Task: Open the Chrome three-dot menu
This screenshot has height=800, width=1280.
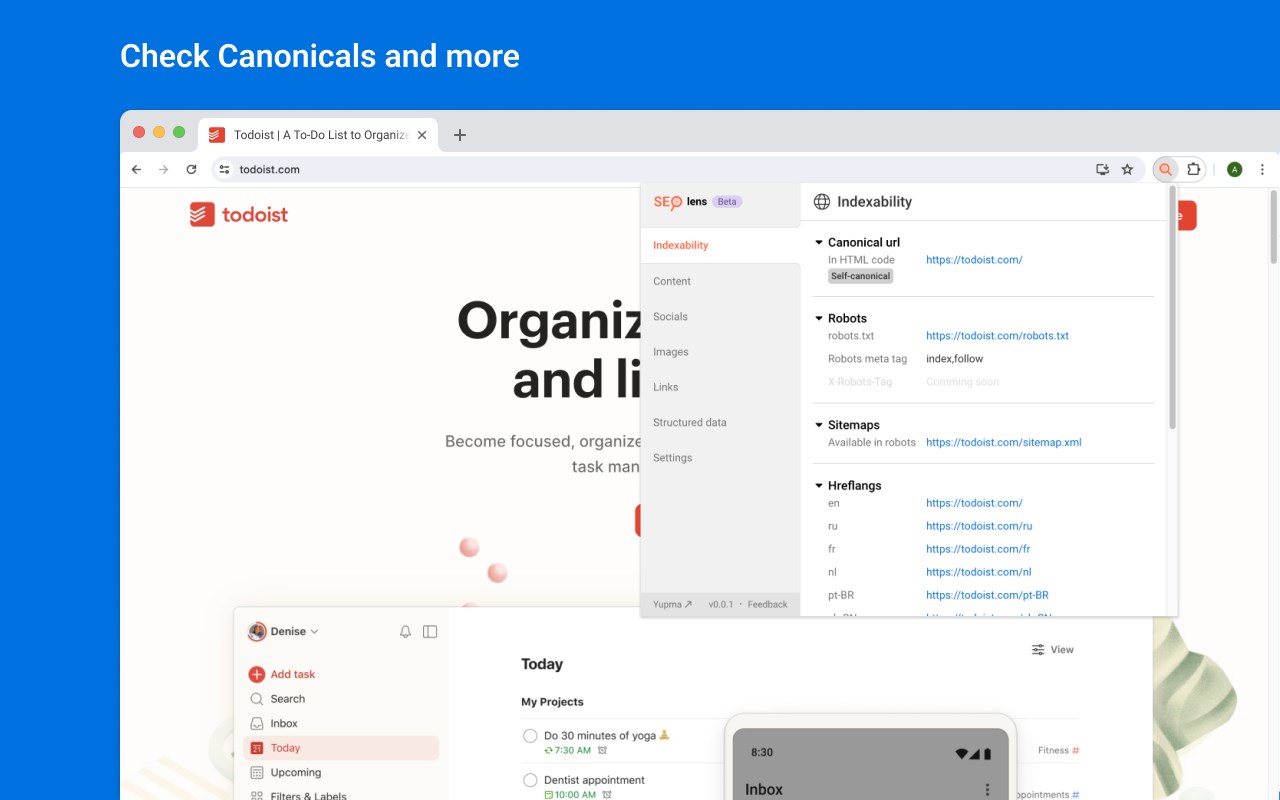Action: click(x=1262, y=170)
